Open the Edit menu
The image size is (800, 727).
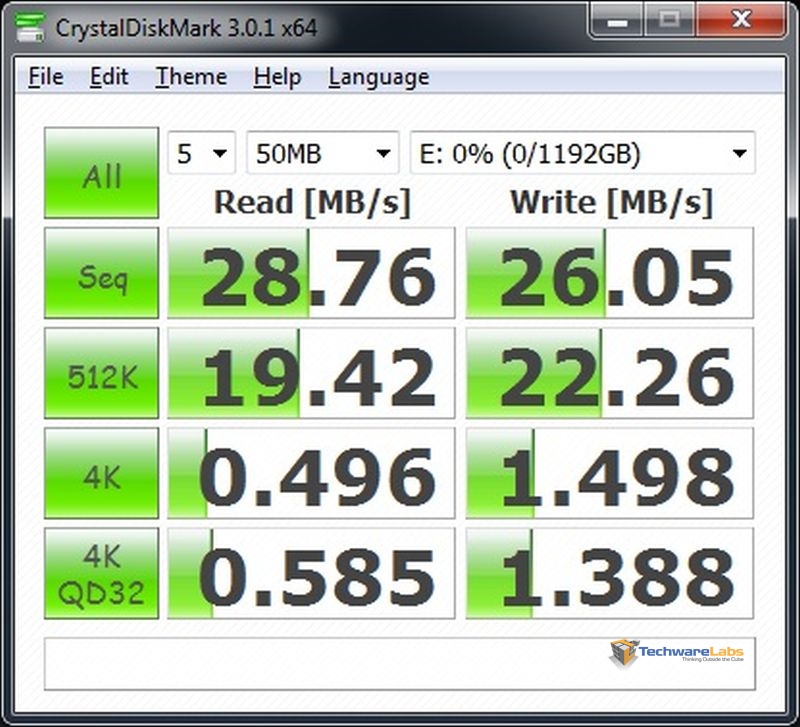(109, 77)
